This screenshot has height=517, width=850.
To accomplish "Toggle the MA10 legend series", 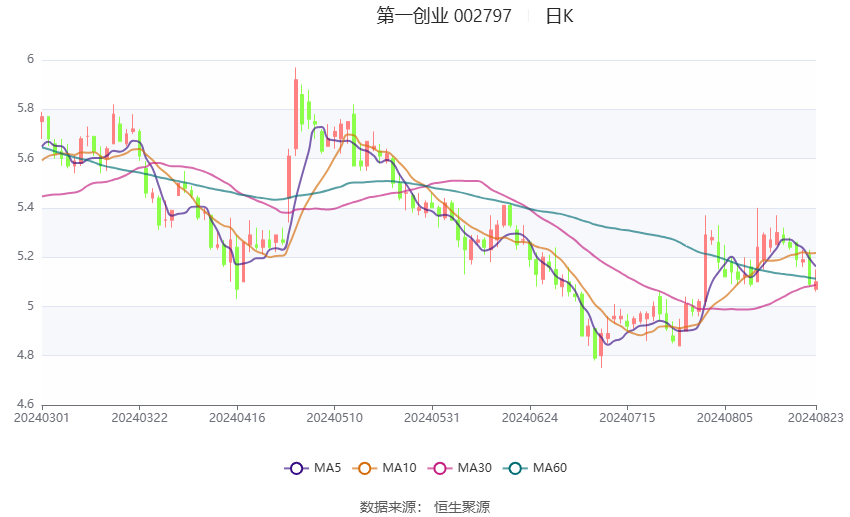I will (384, 468).
